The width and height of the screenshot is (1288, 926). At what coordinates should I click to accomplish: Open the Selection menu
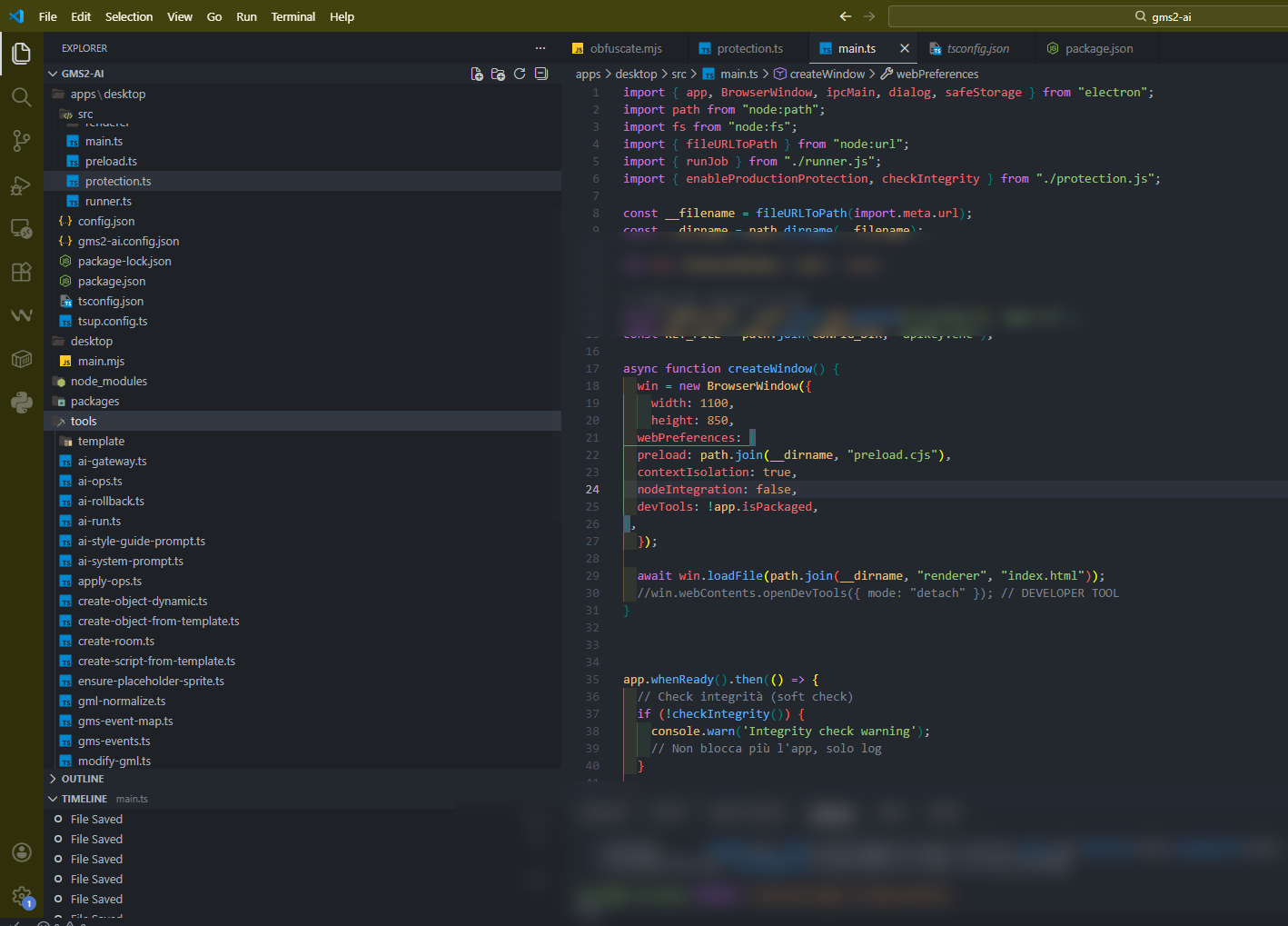(129, 16)
